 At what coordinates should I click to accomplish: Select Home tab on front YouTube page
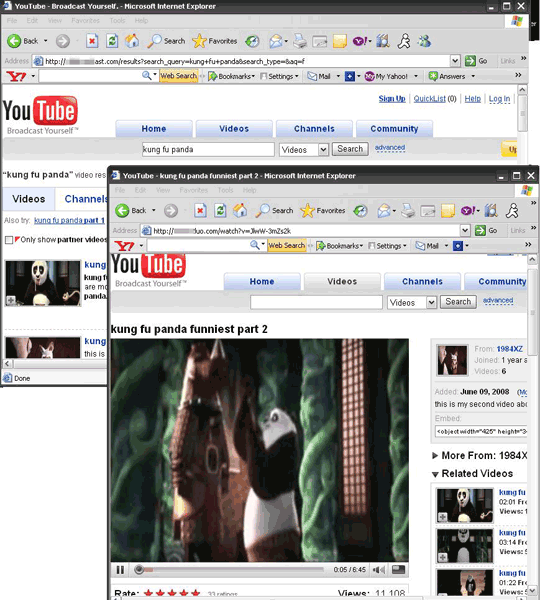(x=262, y=281)
